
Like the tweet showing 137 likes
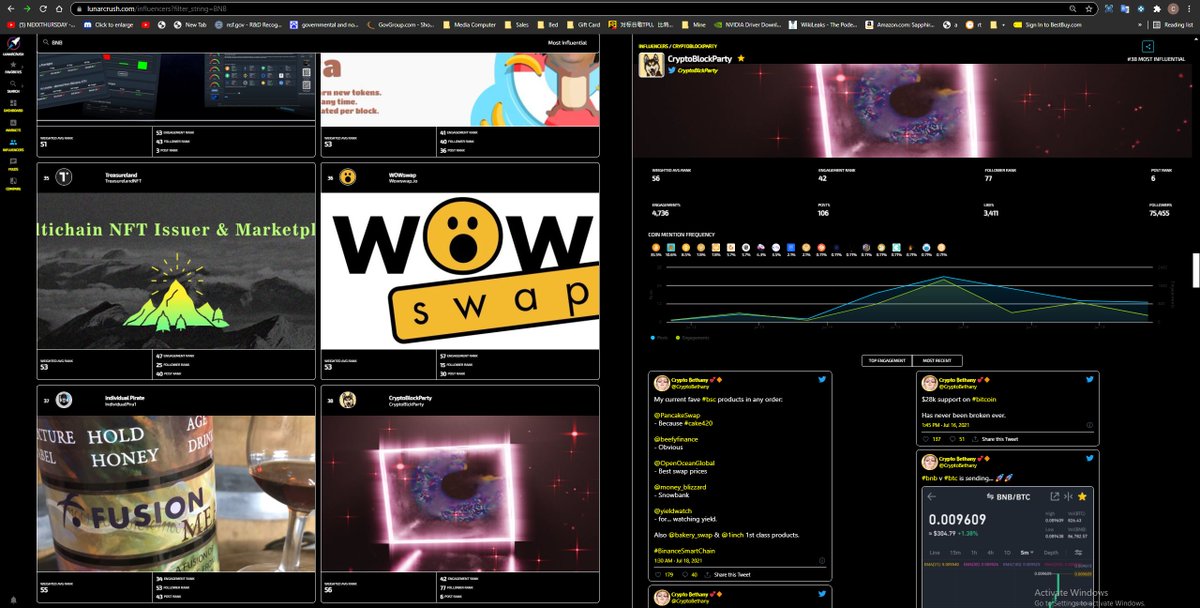click(x=926, y=438)
